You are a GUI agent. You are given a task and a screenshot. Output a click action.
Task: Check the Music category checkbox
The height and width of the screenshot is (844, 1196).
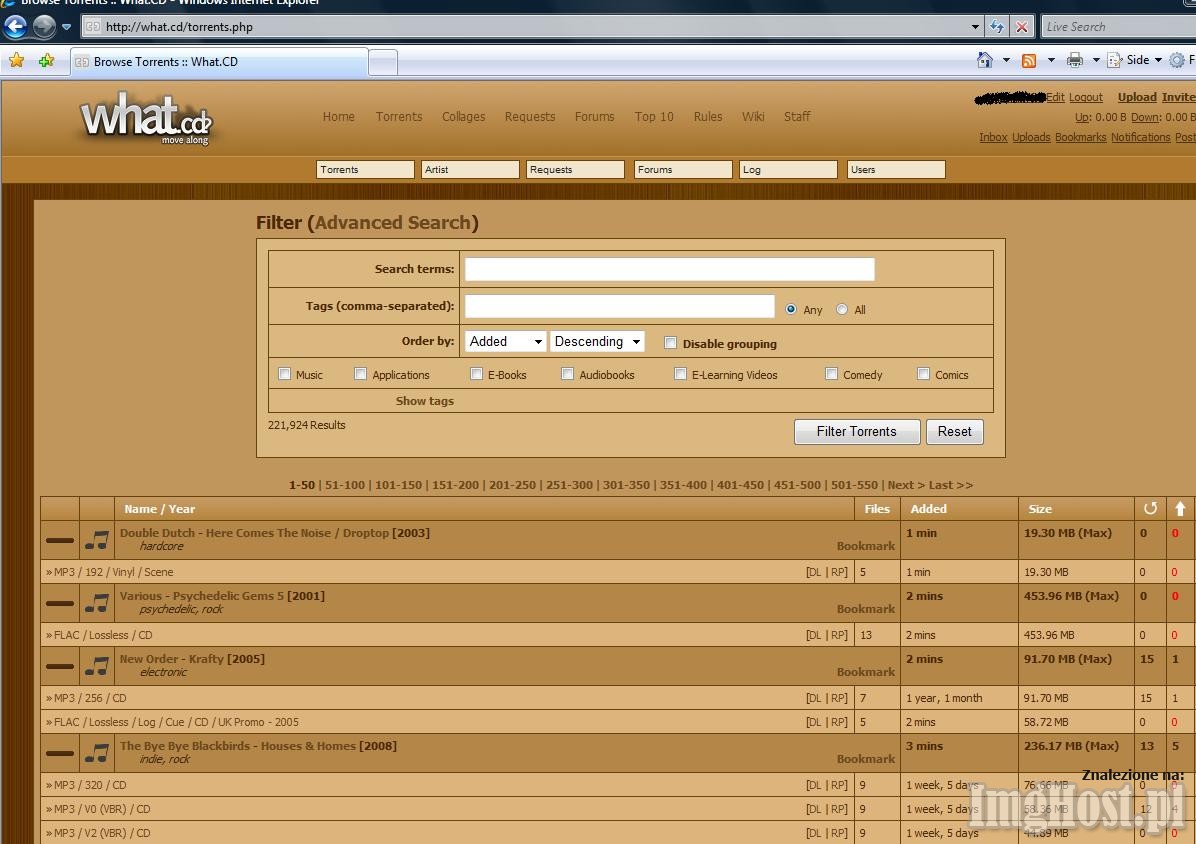(x=285, y=374)
